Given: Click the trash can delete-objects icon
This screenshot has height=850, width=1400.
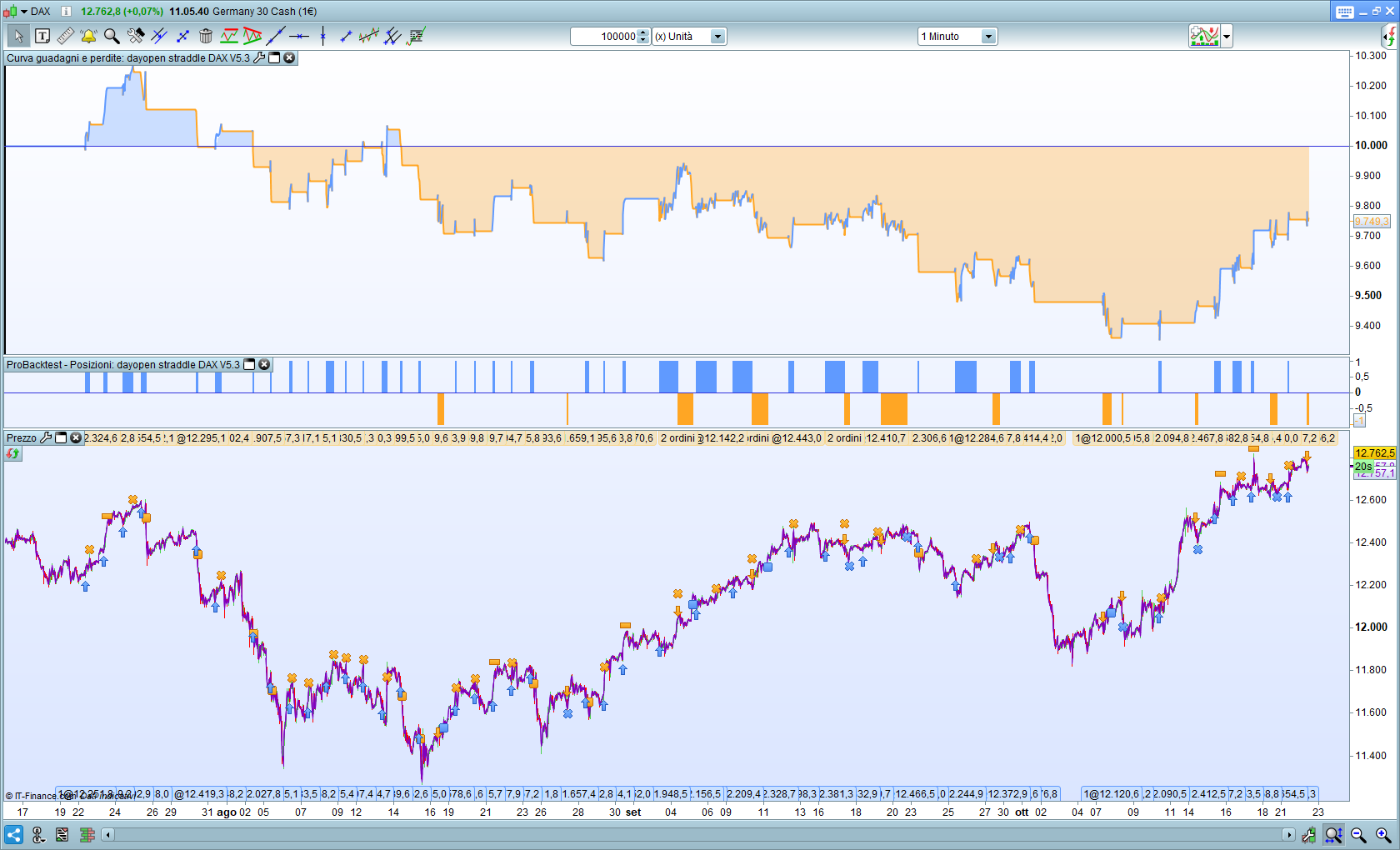Looking at the screenshot, I should pyautogui.click(x=206, y=36).
